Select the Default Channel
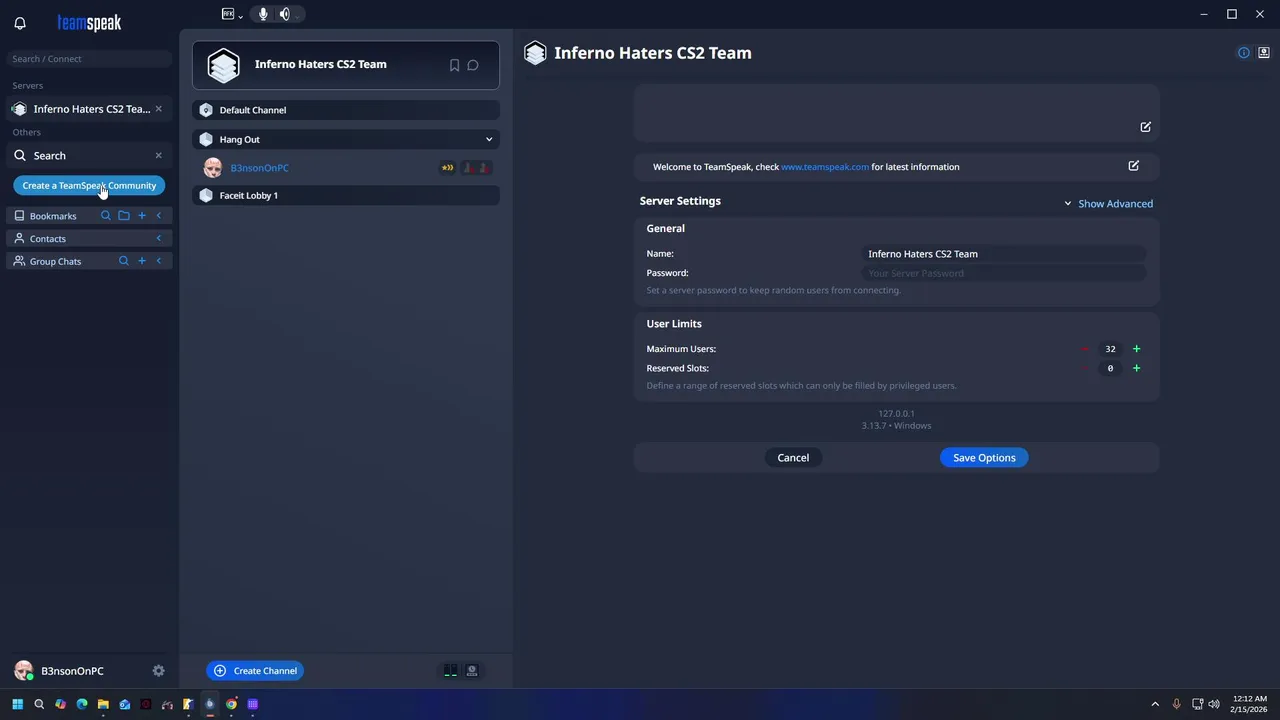1280x720 pixels. 346,110
